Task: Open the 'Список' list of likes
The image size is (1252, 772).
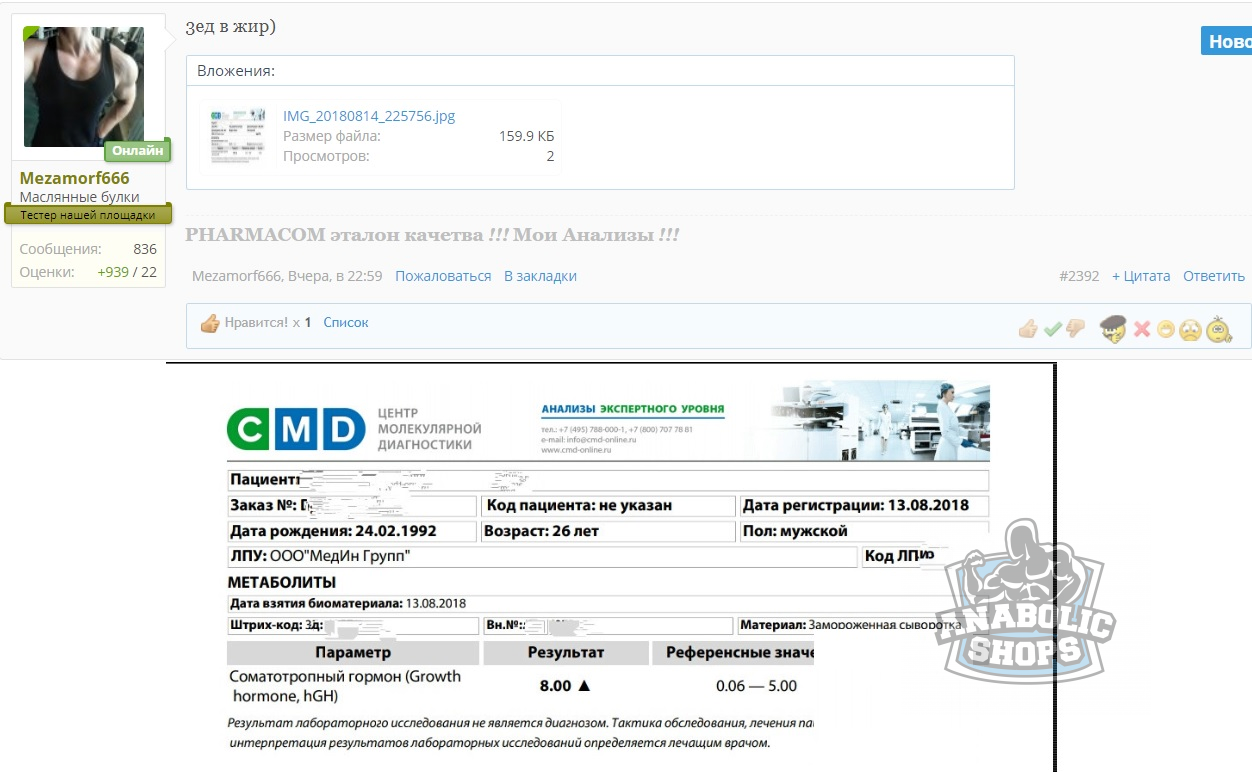Action: tap(346, 323)
